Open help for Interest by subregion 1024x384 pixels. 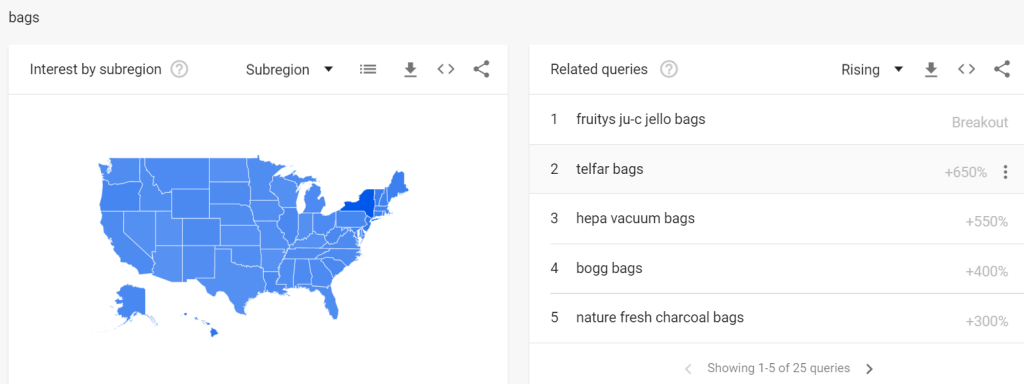(179, 69)
